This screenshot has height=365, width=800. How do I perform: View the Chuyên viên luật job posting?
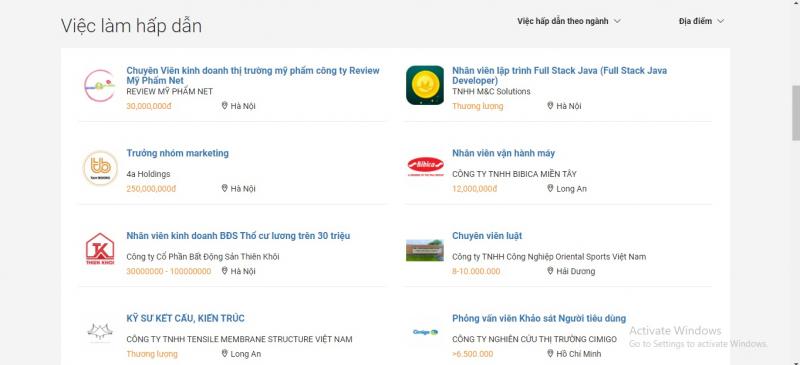click(x=487, y=236)
